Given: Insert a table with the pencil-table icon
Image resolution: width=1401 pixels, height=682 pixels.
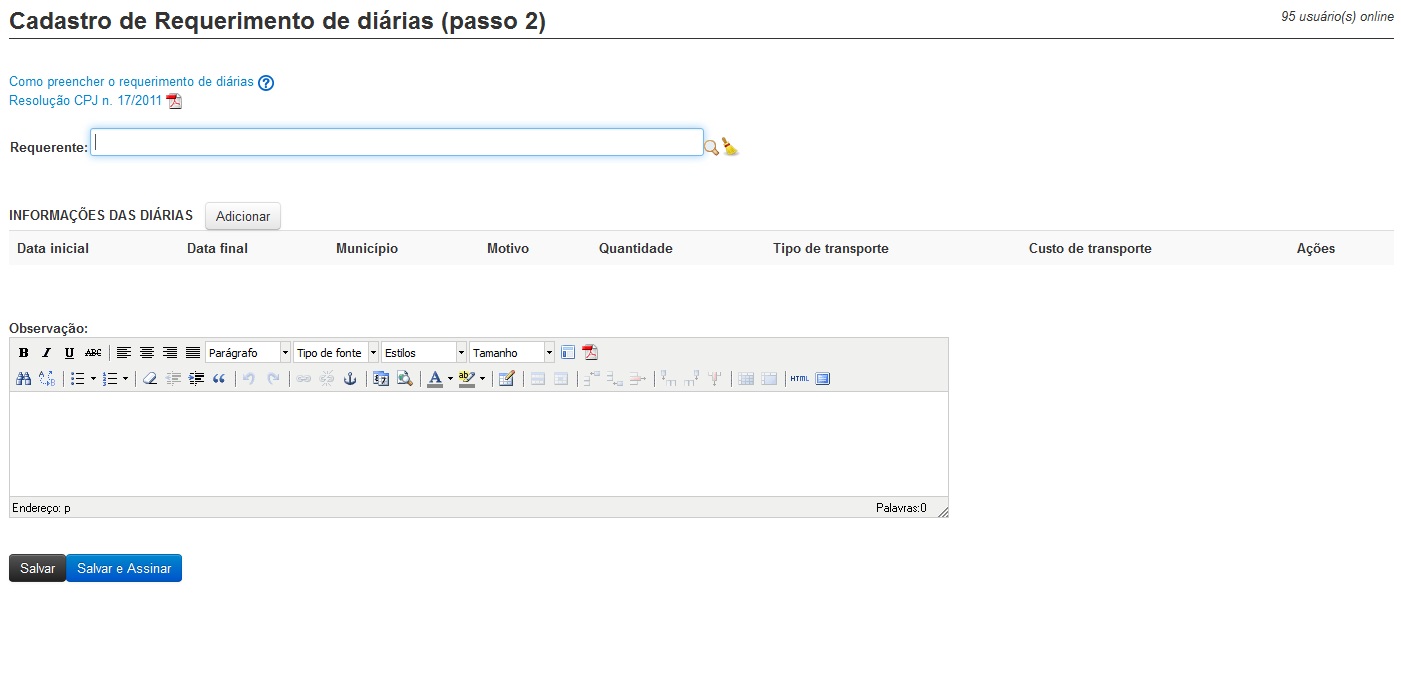Looking at the screenshot, I should (x=506, y=379).
